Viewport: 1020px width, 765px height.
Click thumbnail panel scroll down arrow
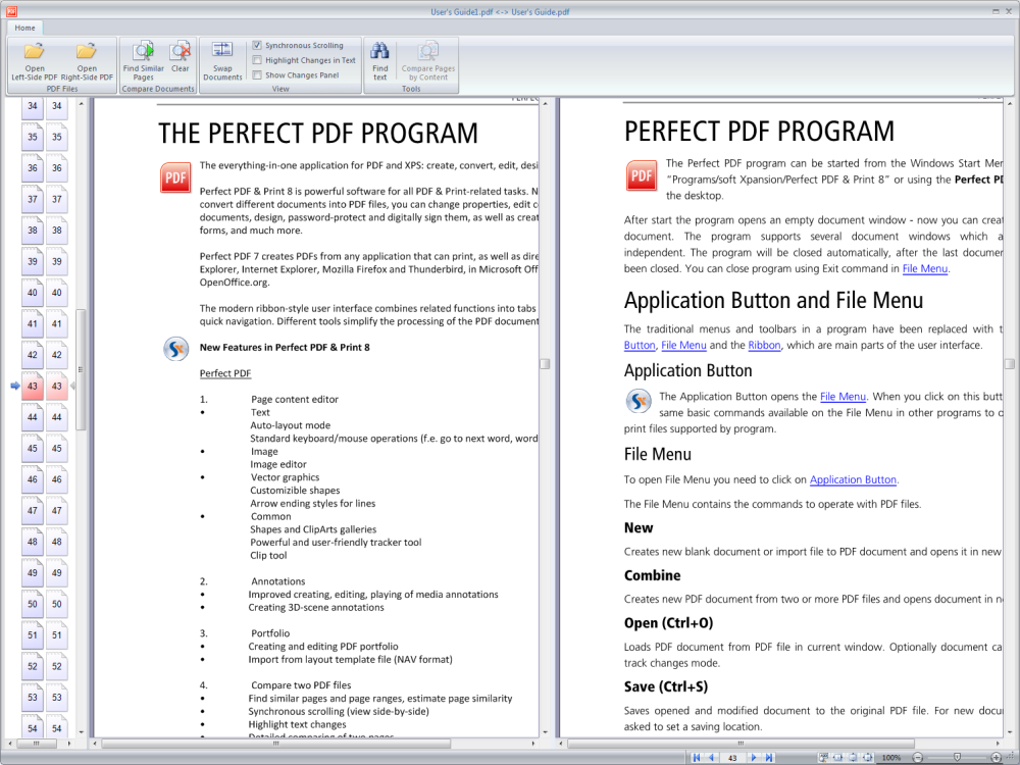(81, 732)
